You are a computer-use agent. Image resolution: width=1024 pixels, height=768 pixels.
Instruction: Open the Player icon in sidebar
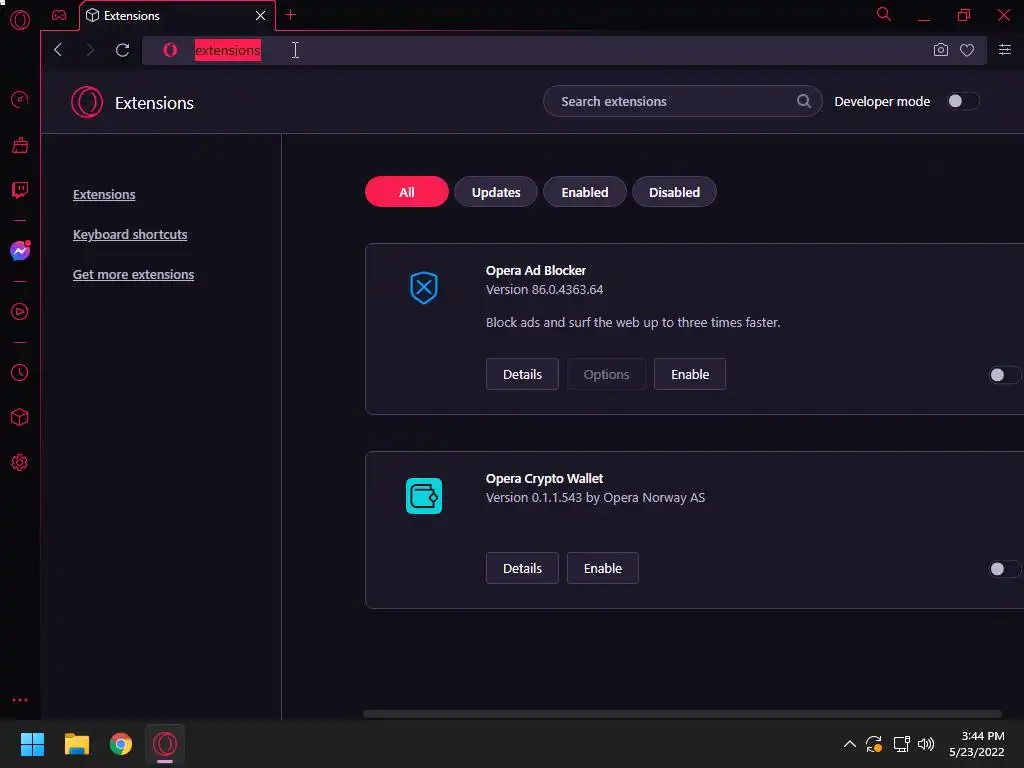click(x=20, y=312)
